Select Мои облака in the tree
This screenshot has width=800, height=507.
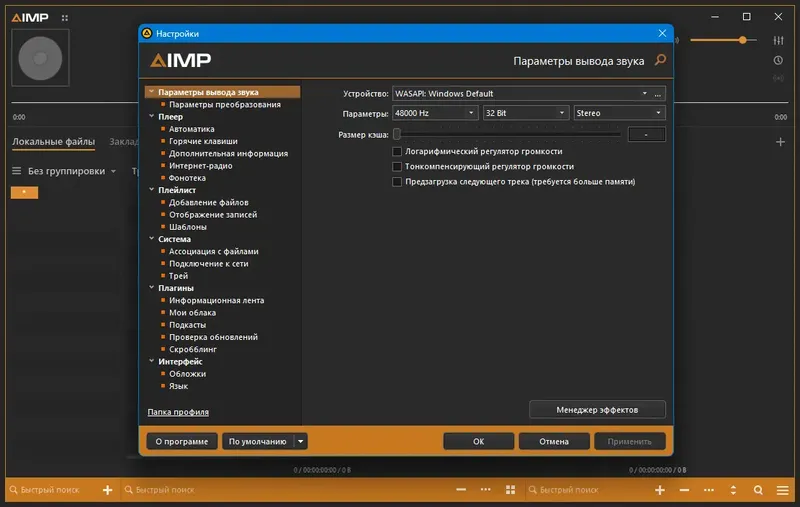click(x=192, y=313)
